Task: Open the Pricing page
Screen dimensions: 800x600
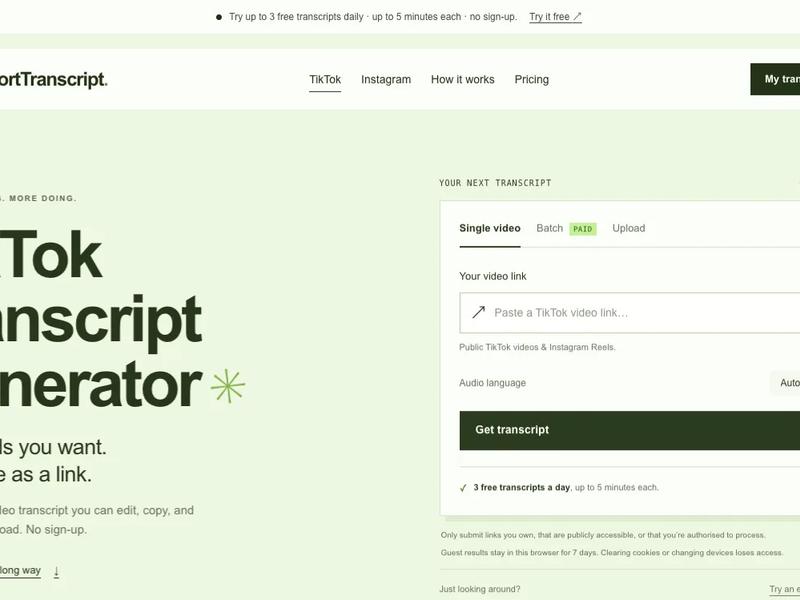Action: click(x=532, y=80)
